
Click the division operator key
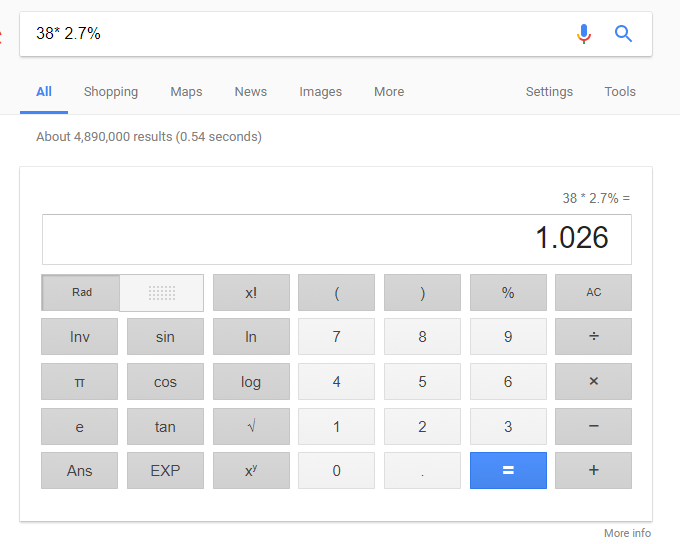[x=593, y=336]
